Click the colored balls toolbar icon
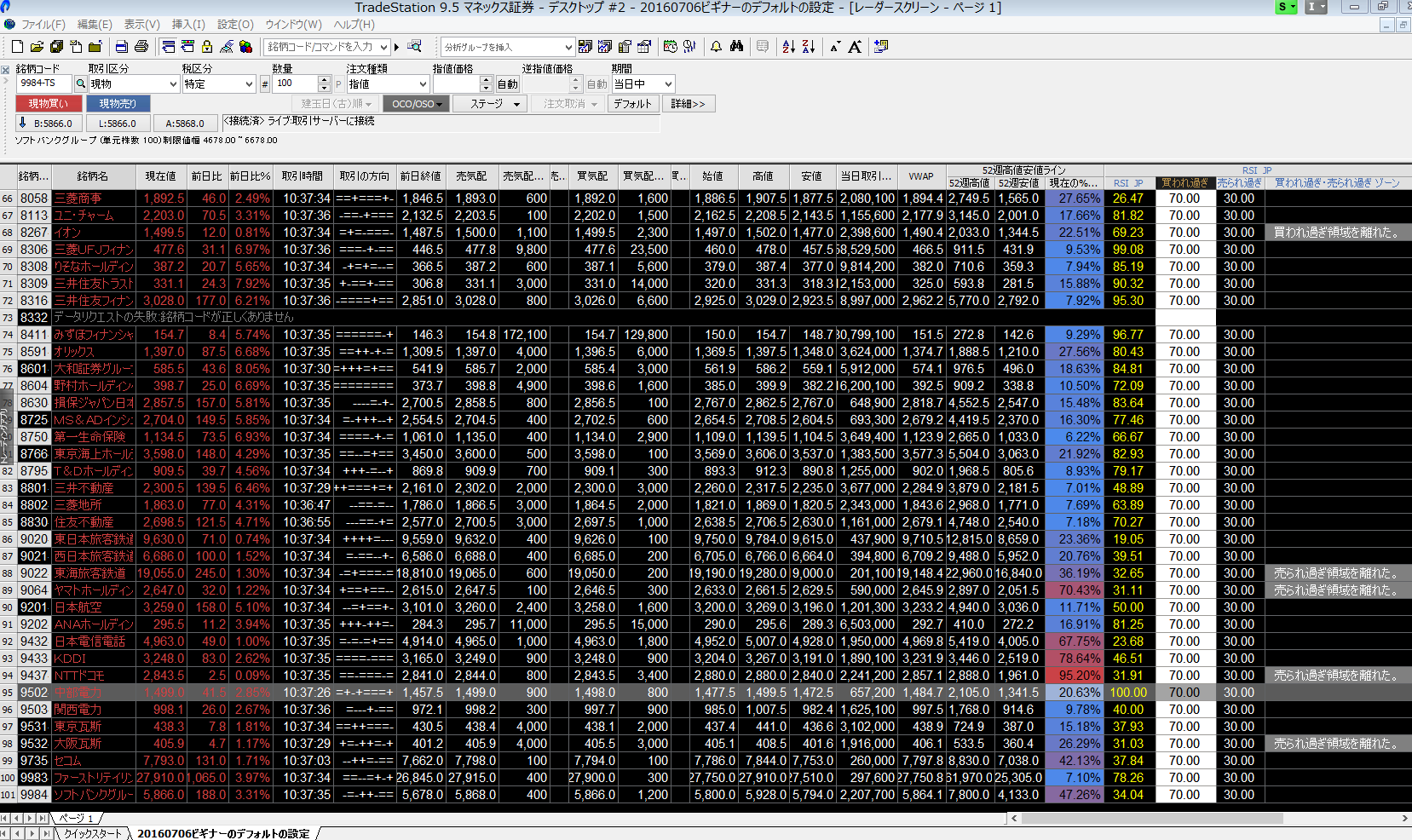Image resolution: width=1412 pixels, height=840 pixels. pyautogui.click(x=245, y=46)
